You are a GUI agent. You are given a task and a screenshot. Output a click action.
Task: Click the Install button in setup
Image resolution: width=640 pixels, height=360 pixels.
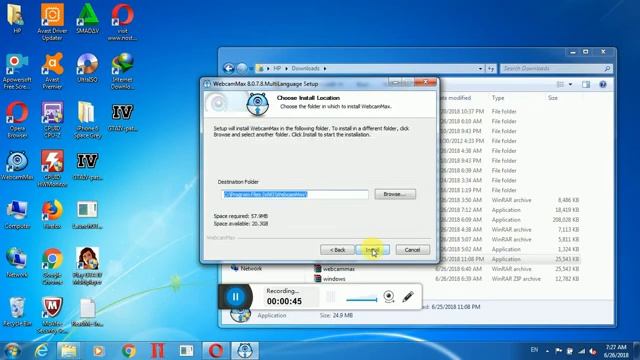(x=373, y=249)
